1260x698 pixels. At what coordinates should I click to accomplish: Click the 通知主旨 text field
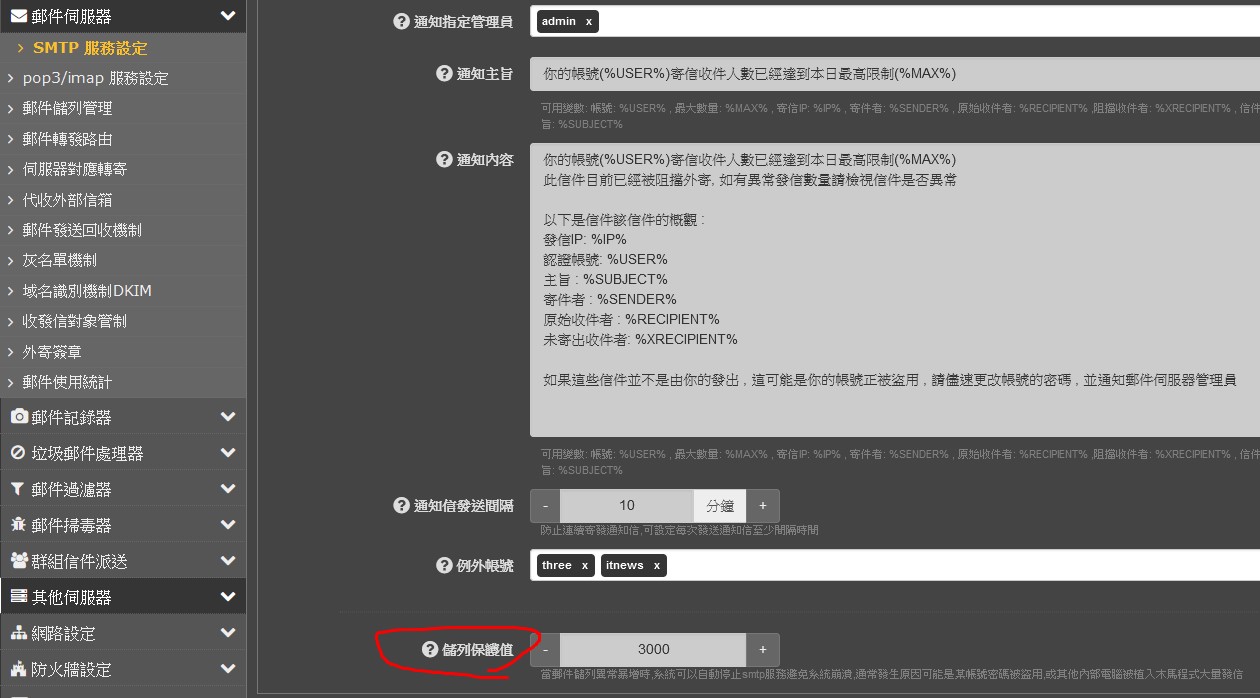pos(890,74)
